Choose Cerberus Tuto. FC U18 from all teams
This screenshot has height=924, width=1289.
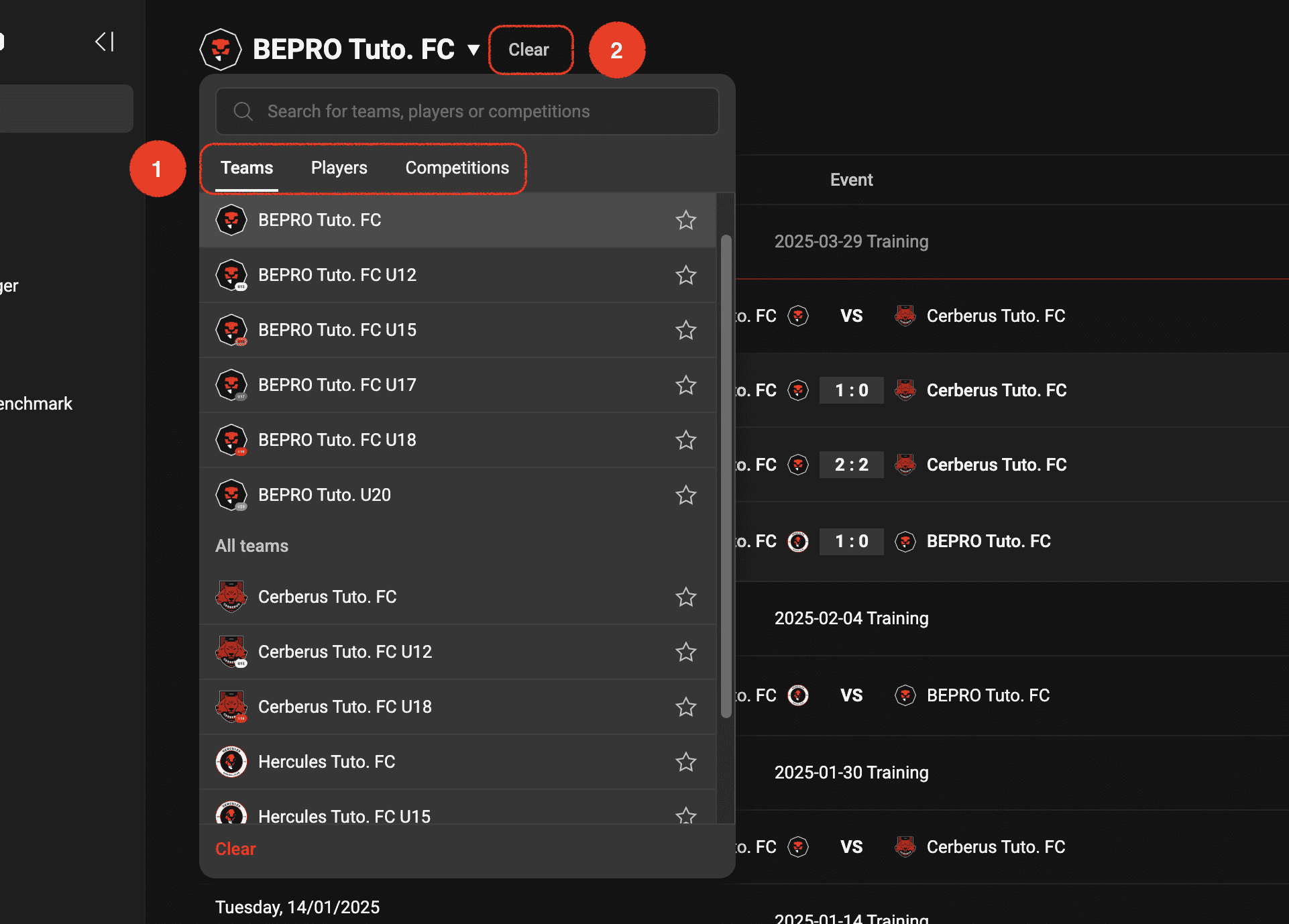click(x=344, y=707)
